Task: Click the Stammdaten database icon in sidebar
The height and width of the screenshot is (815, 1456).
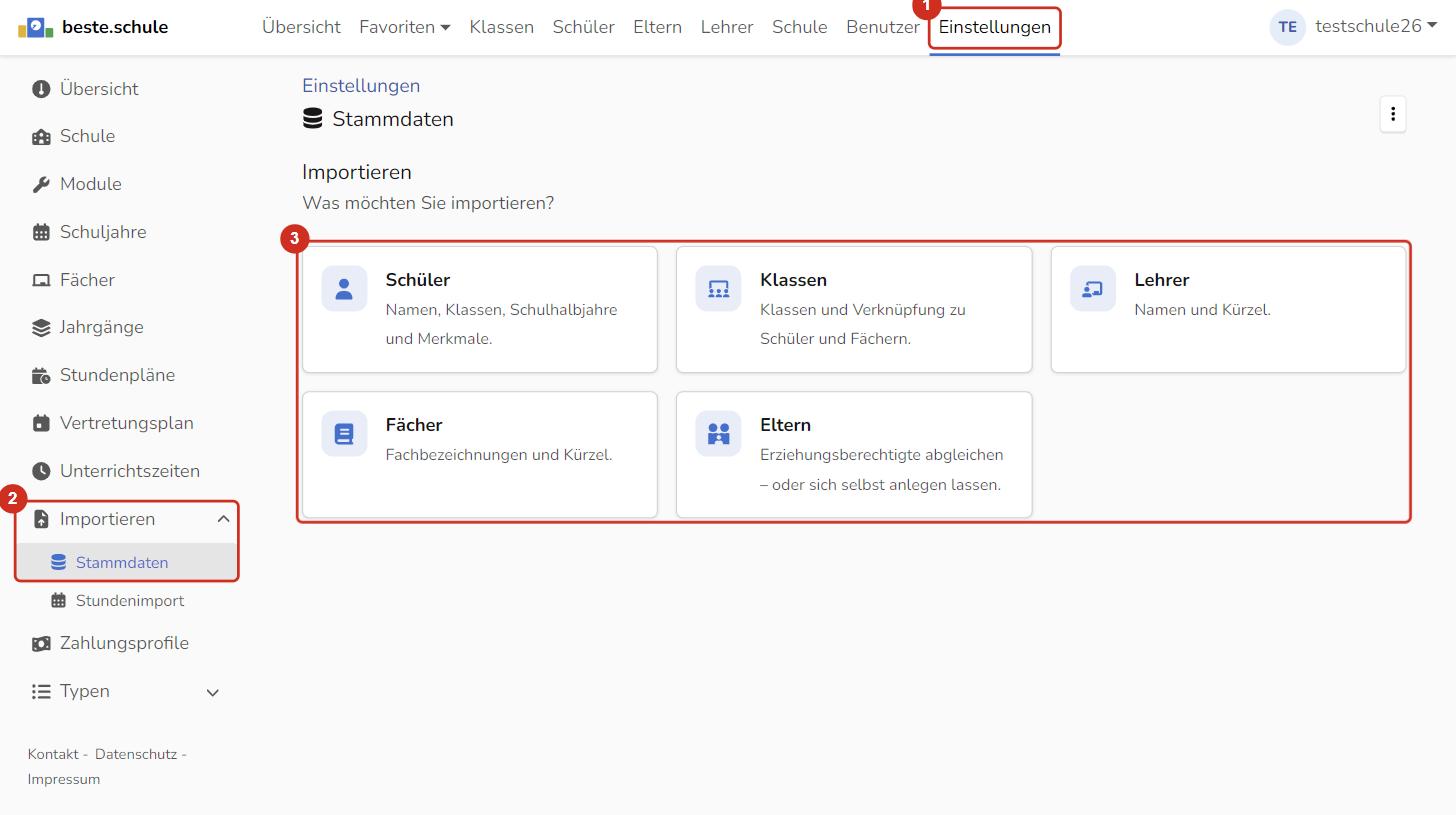Action: pyautogui.click(x=59, y=563)
